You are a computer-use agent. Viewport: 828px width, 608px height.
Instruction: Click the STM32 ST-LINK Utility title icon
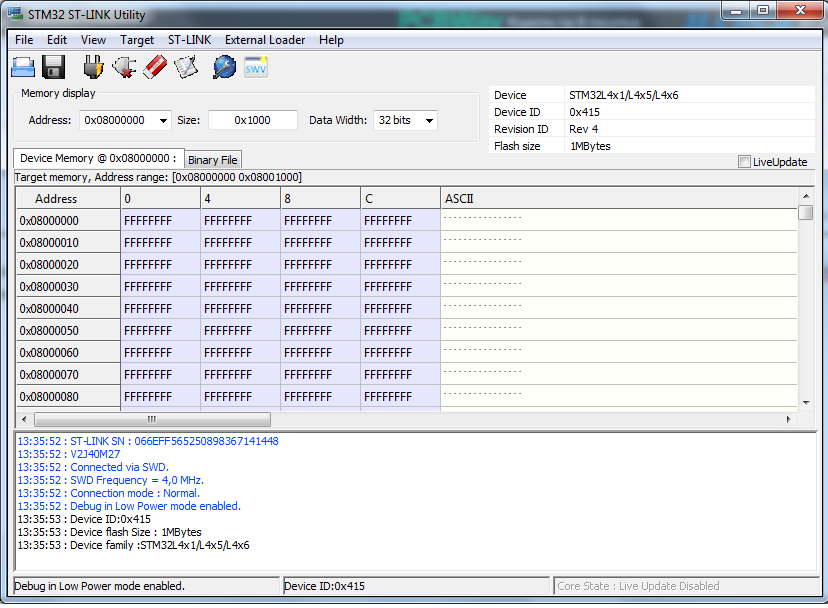(15, 14)
